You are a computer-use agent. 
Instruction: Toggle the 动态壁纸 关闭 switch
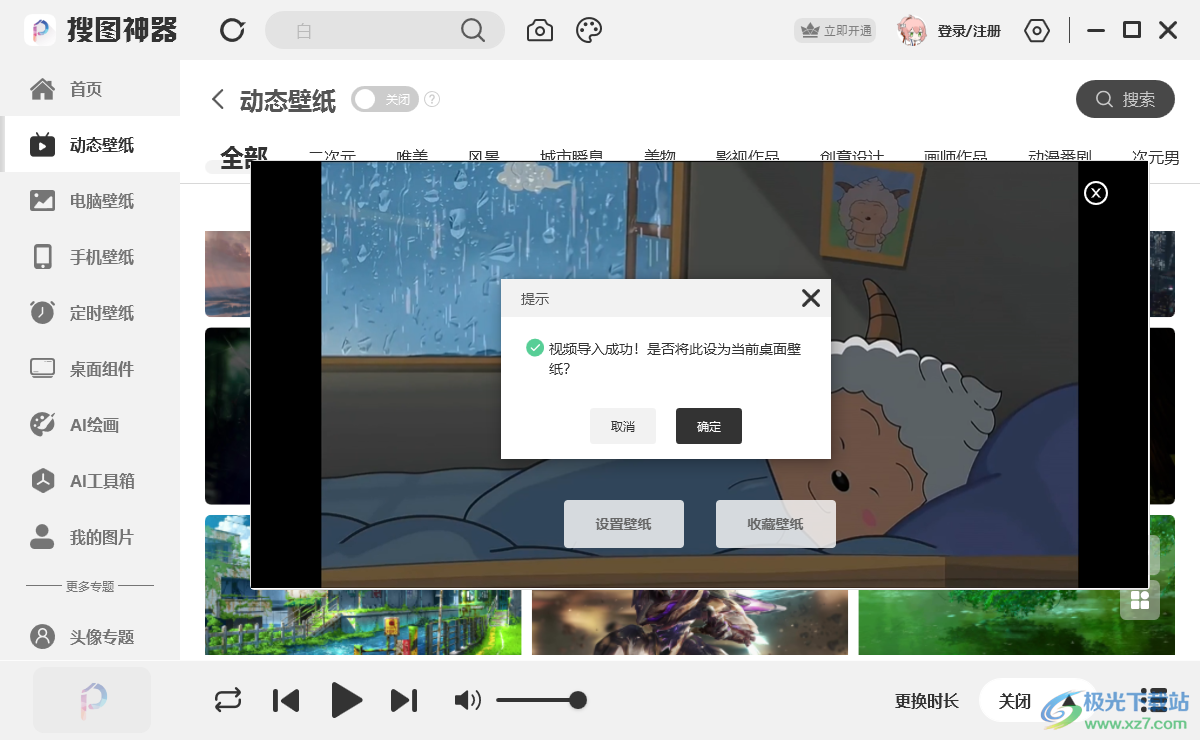[x=385, y=99]
